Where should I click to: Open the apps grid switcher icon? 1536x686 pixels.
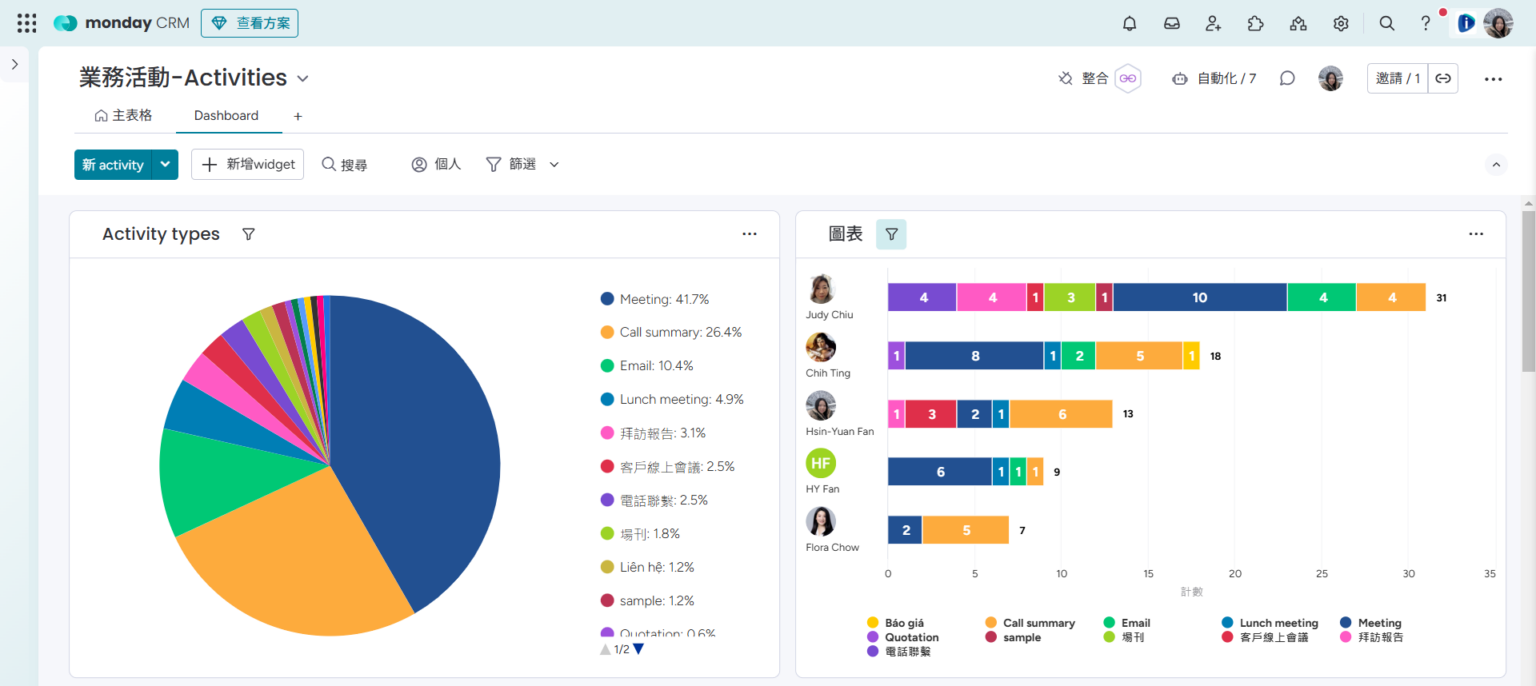pos(27,23)
